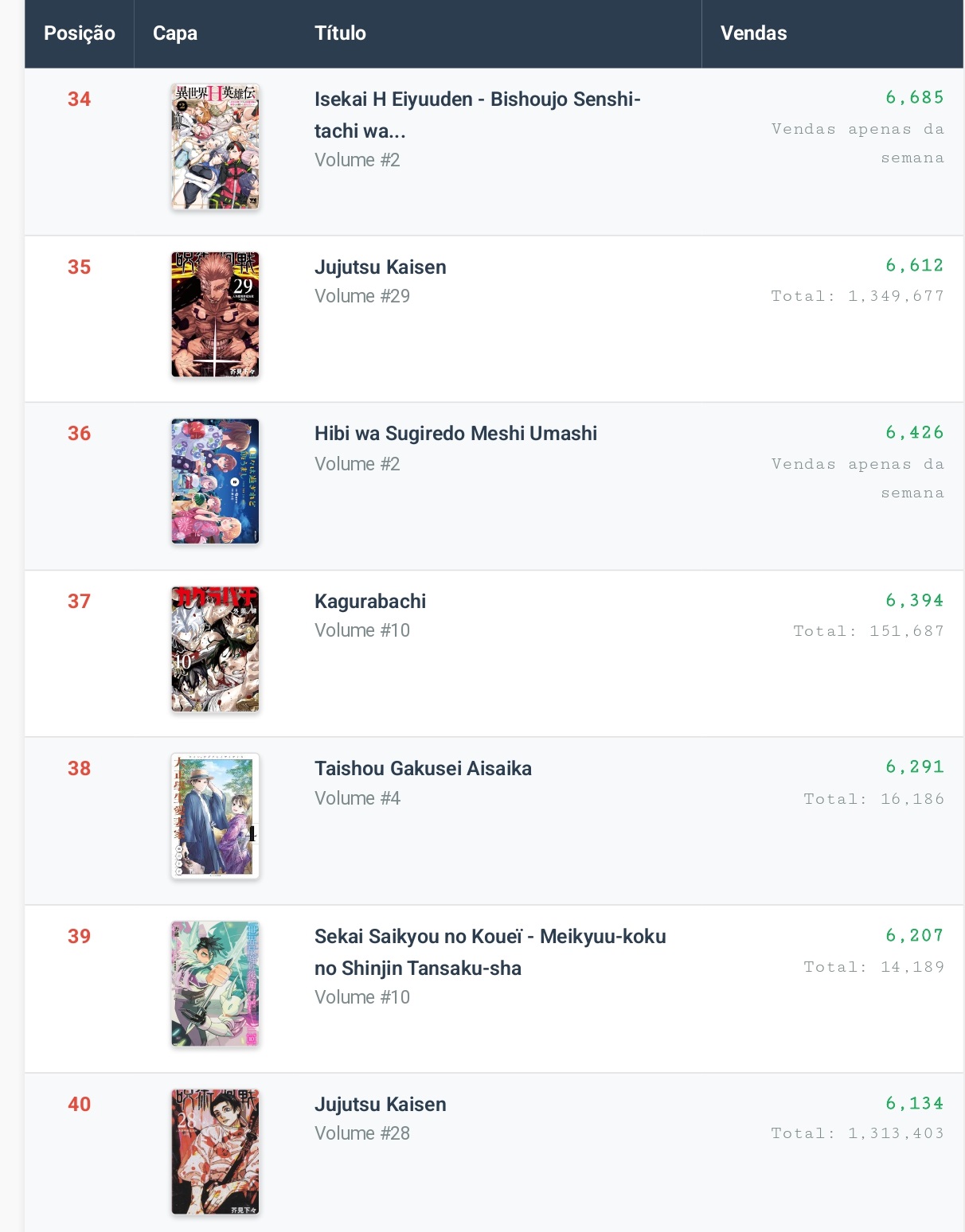965x1232 pixels.
Task: Click the Sekai Saikyou no Kouei title
Action: click(x=490, y=952)
